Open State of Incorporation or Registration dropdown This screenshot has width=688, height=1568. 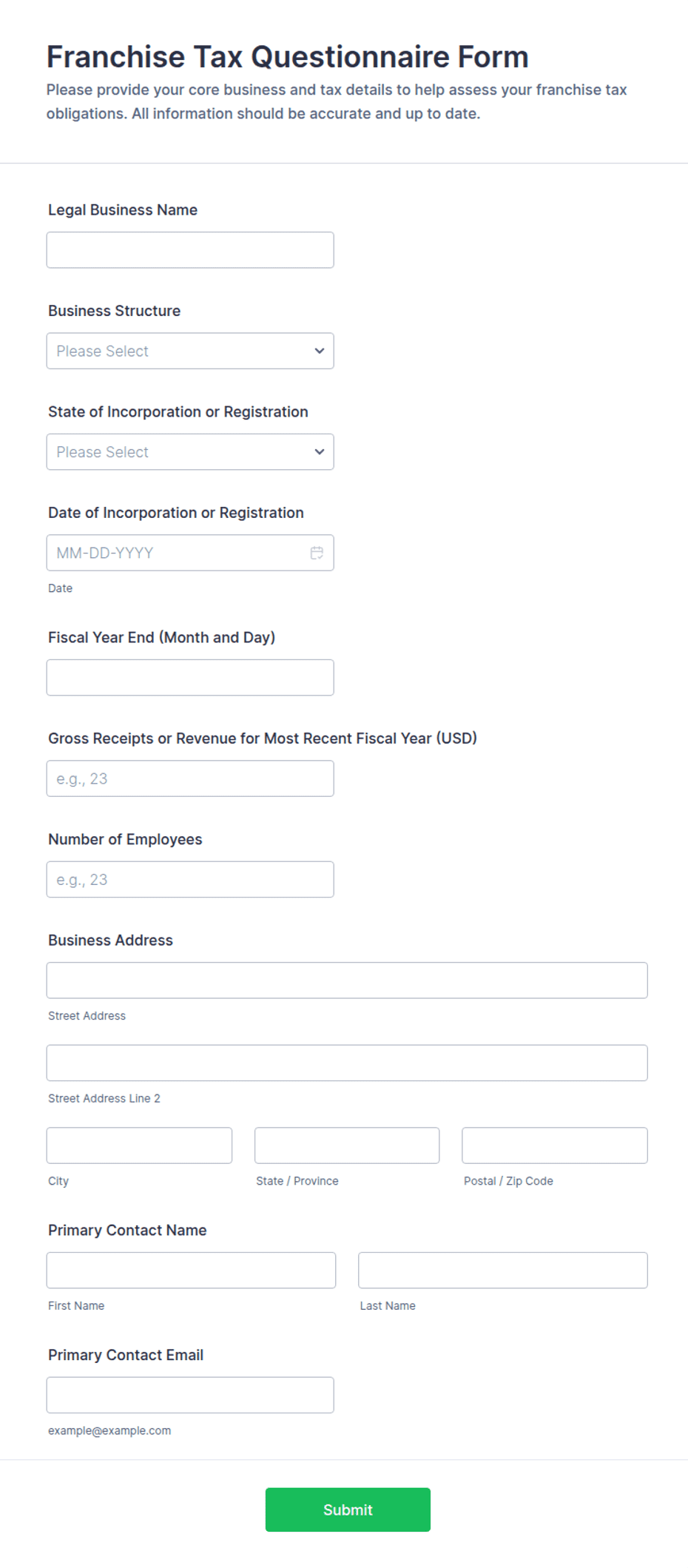190,451
